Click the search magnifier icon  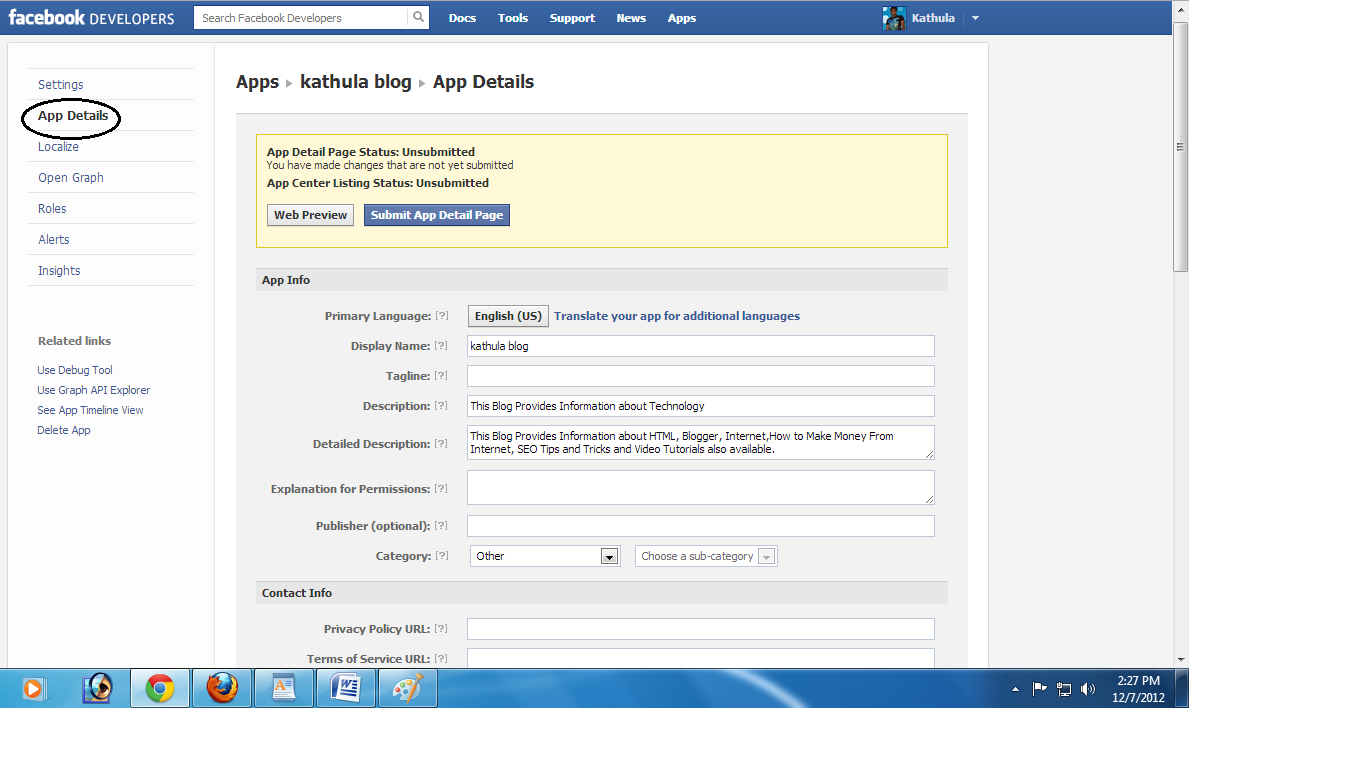pos(419,17)
